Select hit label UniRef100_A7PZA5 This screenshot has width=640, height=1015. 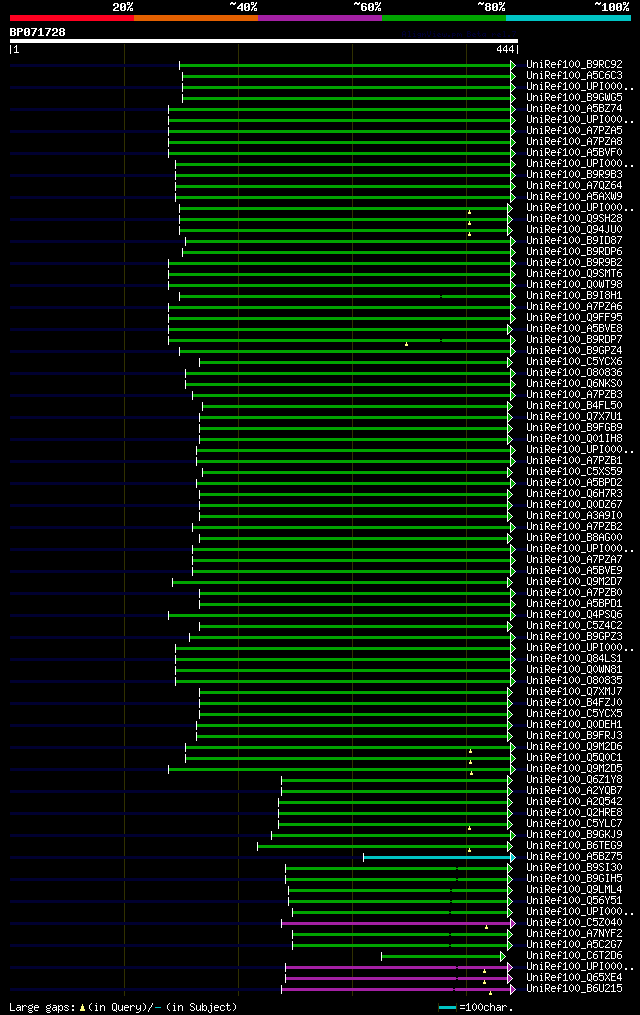coord(574,131)
